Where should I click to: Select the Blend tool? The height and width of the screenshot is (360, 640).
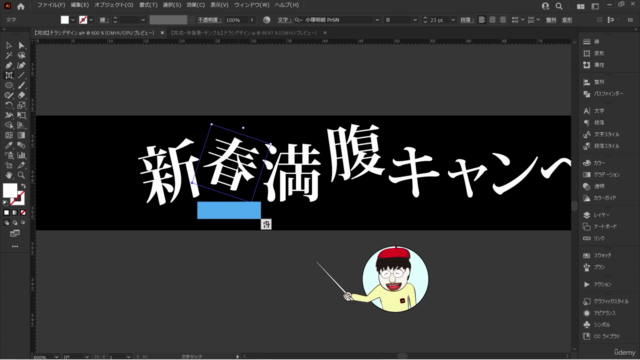(x=21, y=145)
